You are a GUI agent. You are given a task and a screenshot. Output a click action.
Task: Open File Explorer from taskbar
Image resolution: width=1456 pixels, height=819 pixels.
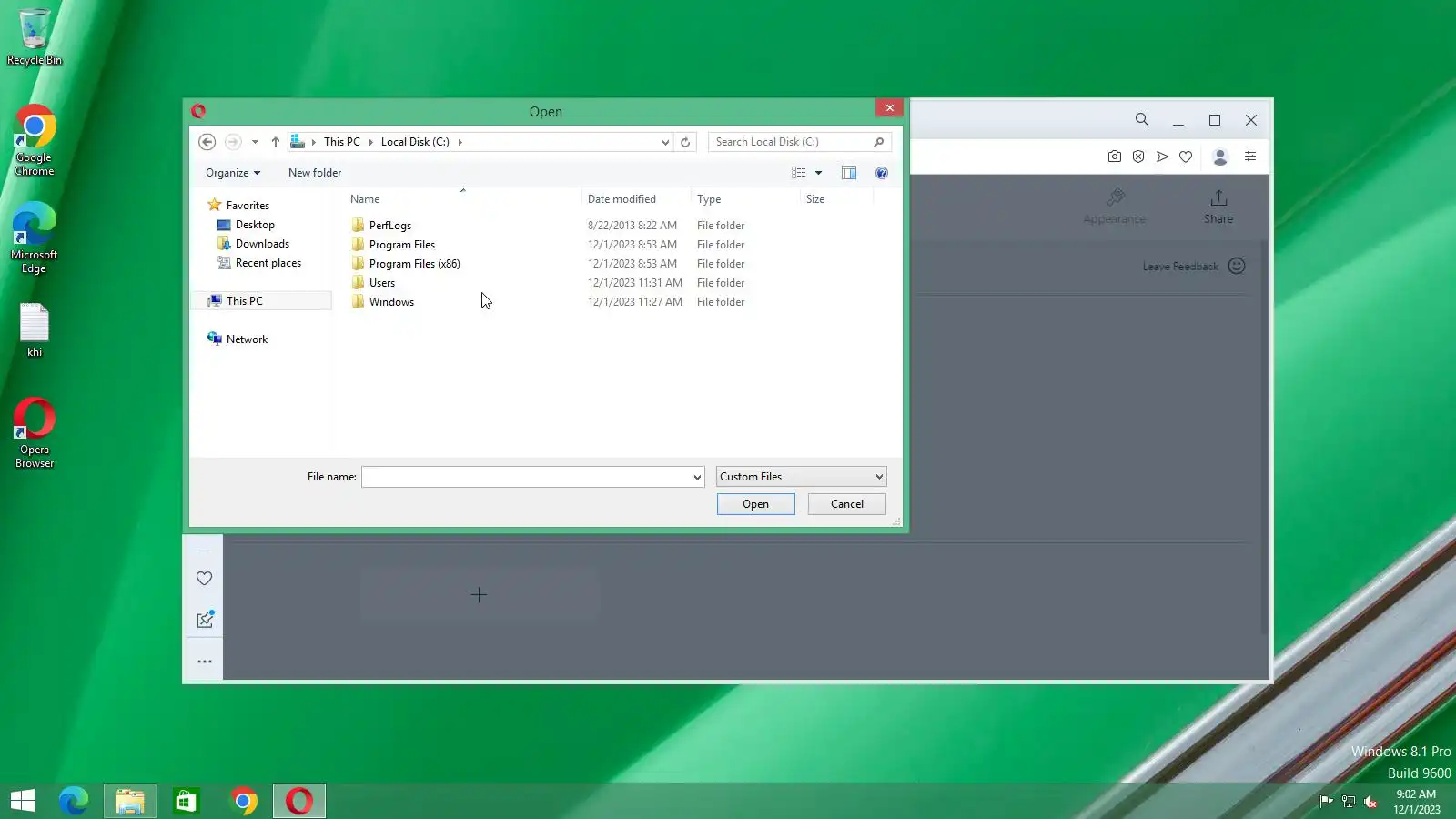point(130,801)
